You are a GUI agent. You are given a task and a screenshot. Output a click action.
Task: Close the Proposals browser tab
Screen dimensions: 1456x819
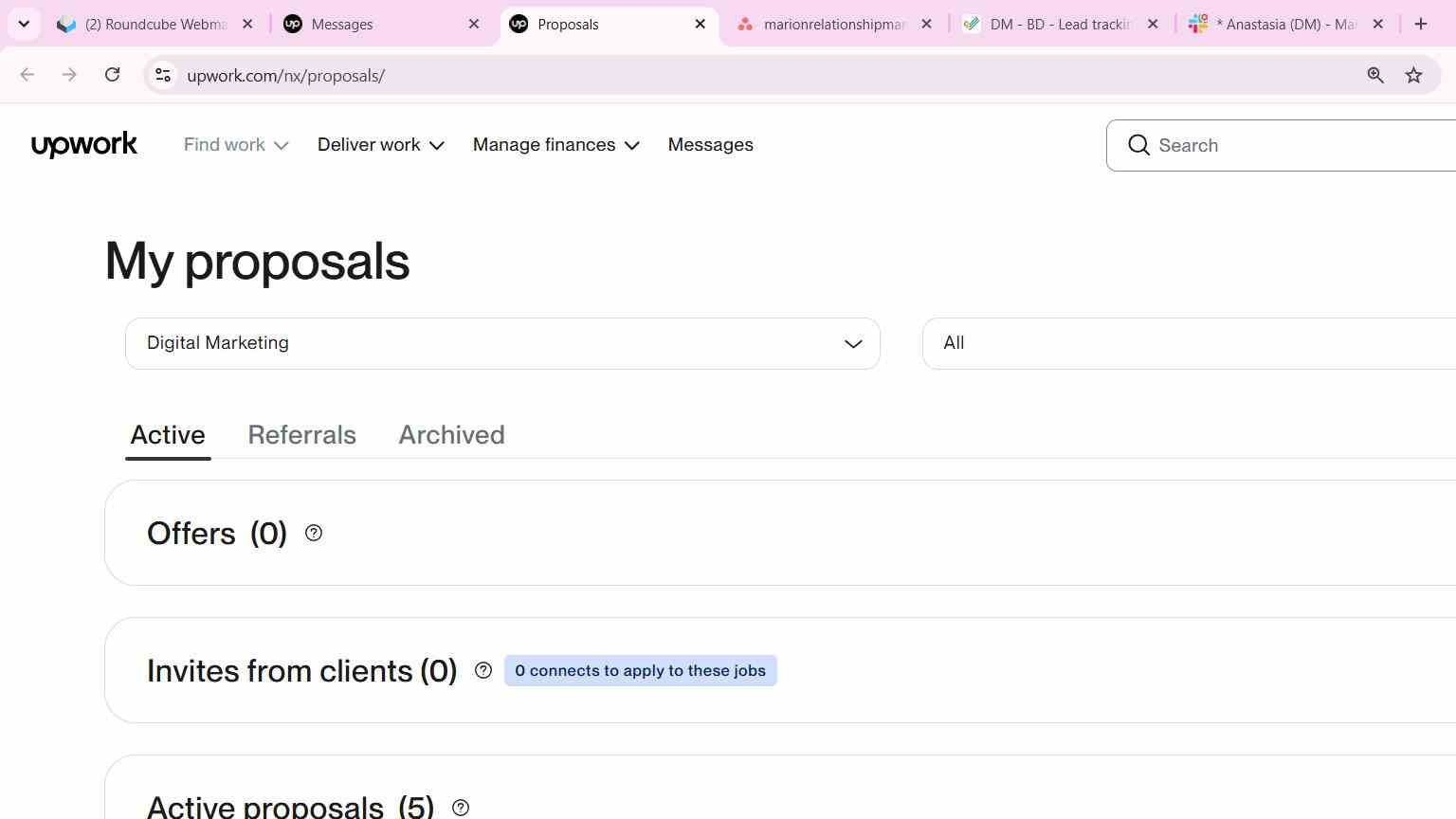pos(701,24)
